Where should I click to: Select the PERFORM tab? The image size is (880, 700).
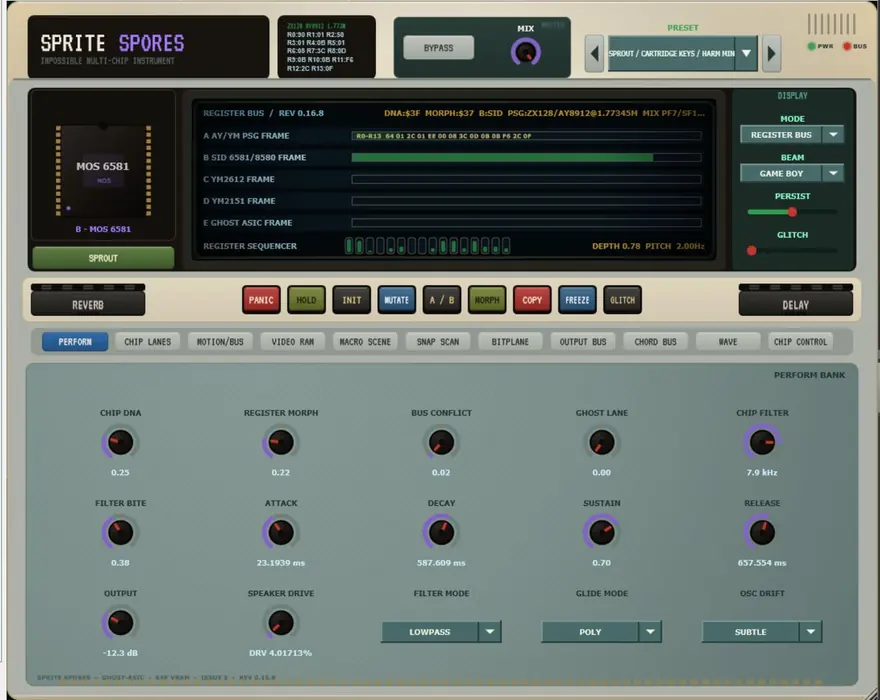coord(75,341)
